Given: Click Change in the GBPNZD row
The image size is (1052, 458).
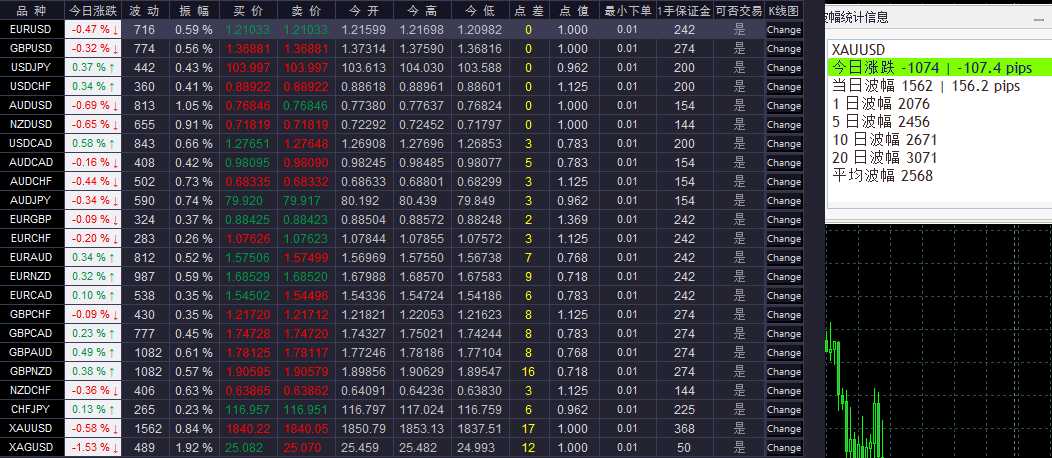Looking at the screenshot, I should pos(784,371).
